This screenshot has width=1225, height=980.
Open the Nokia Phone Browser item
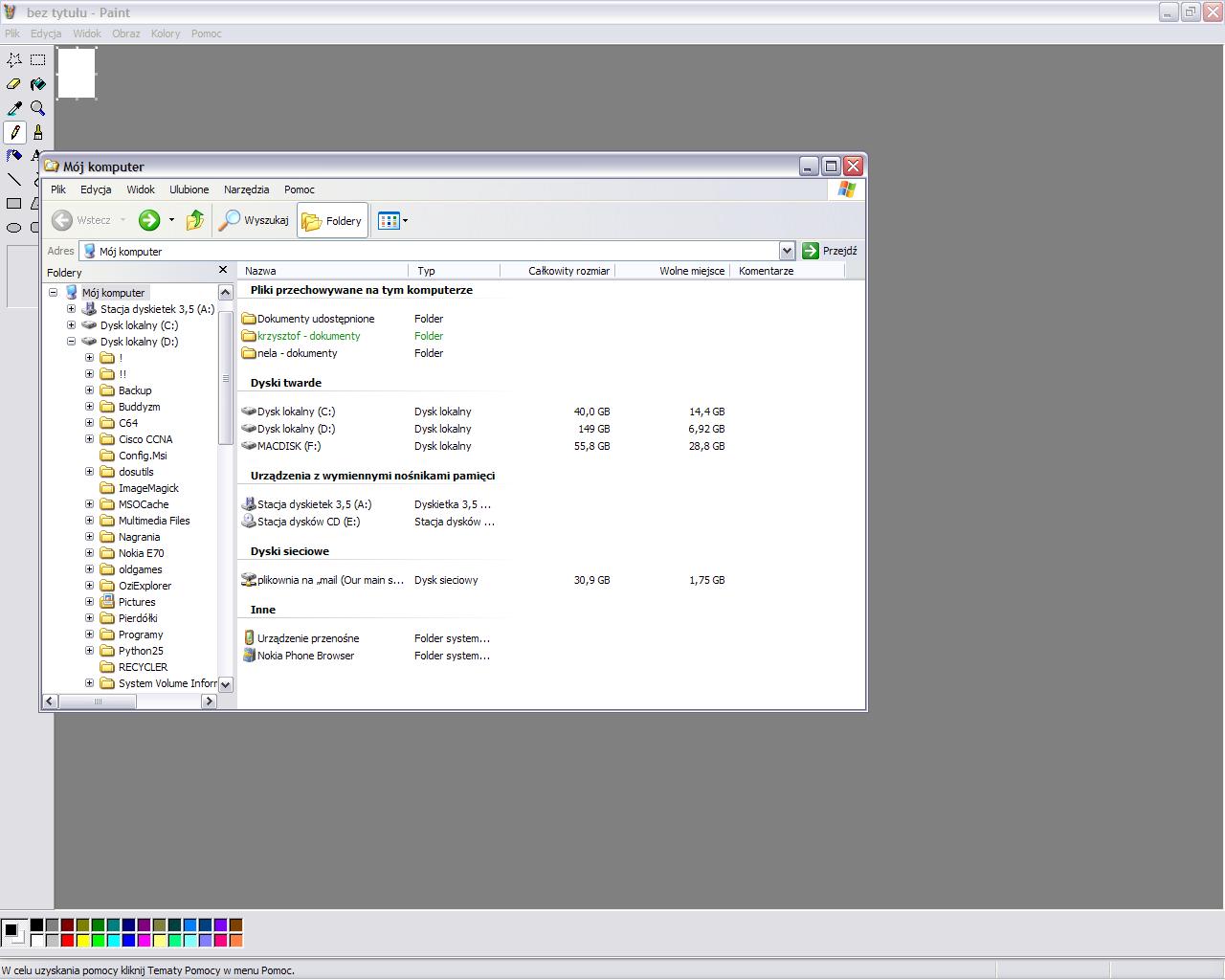(x=304, y=656)
